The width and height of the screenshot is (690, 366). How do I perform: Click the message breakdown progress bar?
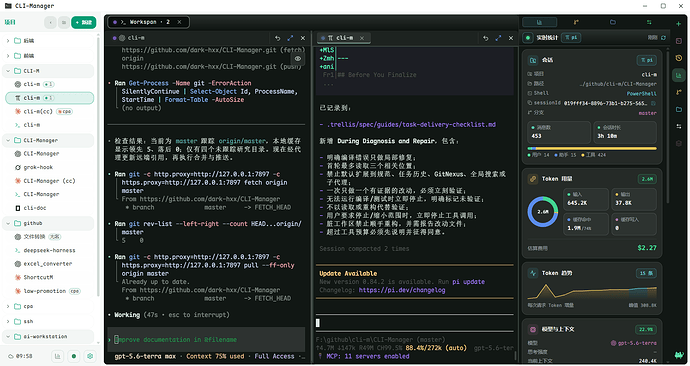[x=592, y=149]
